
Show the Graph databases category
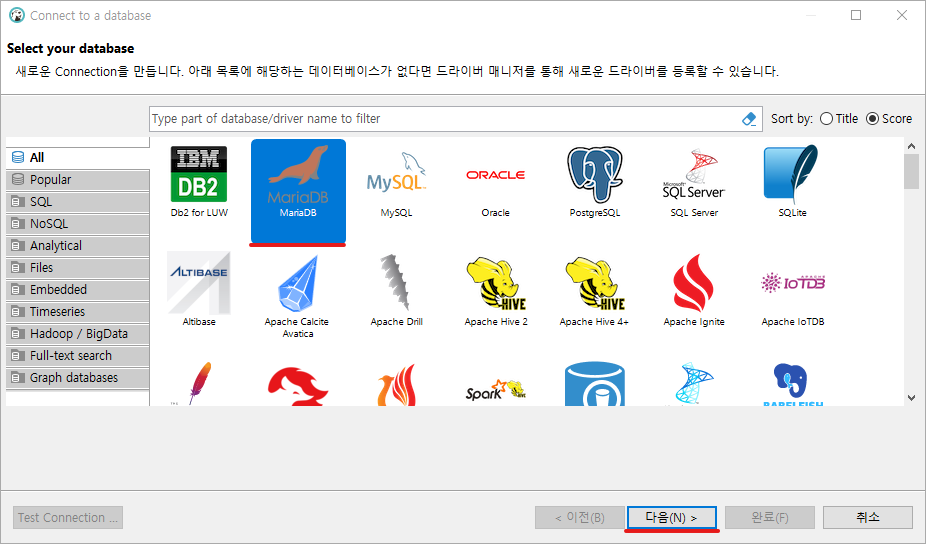(x=77, y=377)
